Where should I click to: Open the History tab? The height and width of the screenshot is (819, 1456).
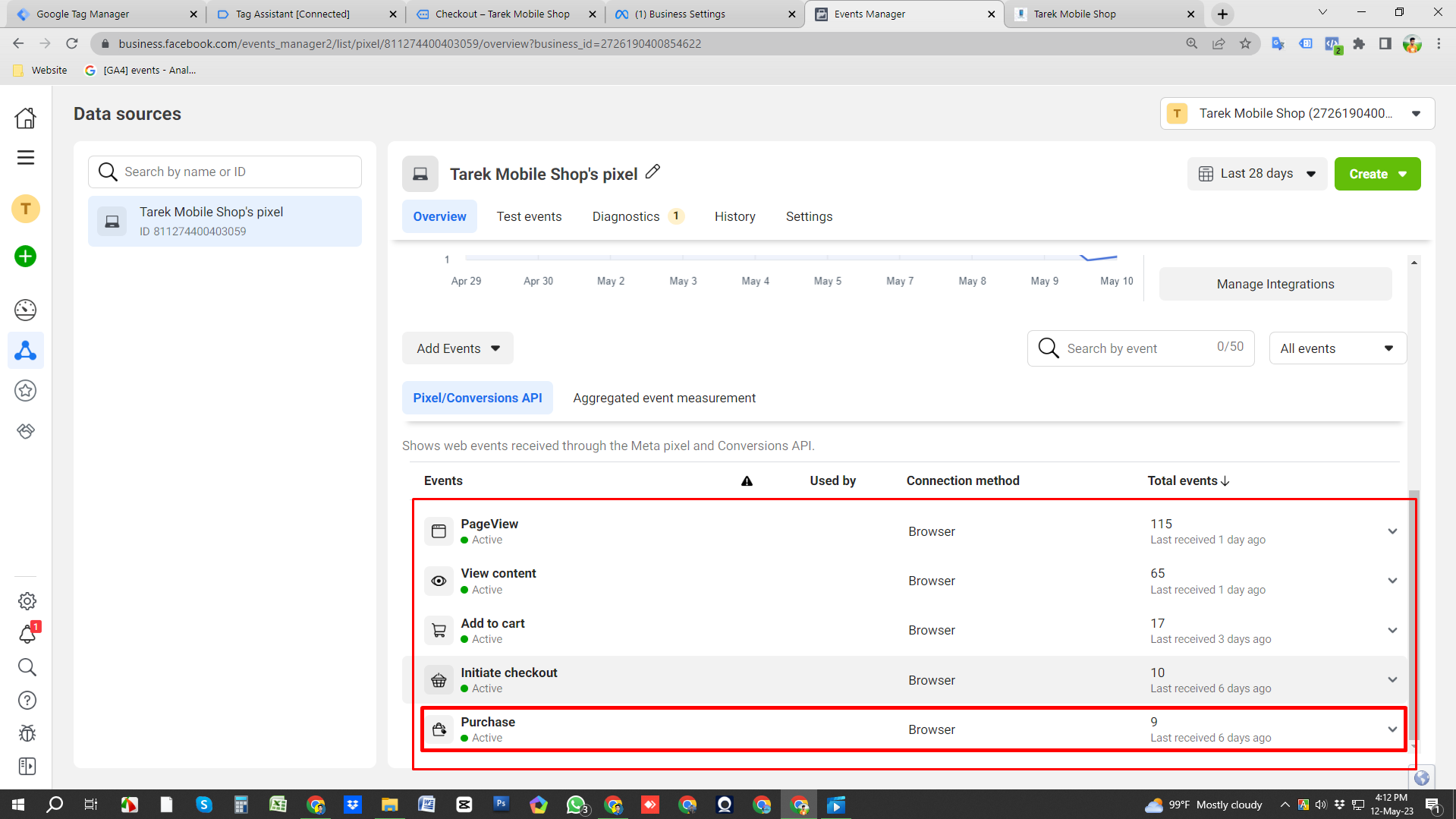point(734,216)
